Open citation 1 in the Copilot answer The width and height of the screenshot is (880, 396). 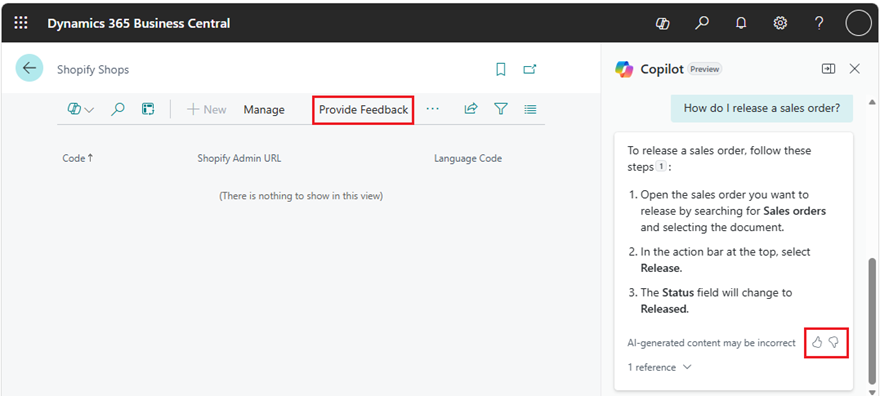pyautogui.click(x=661, y=167)
